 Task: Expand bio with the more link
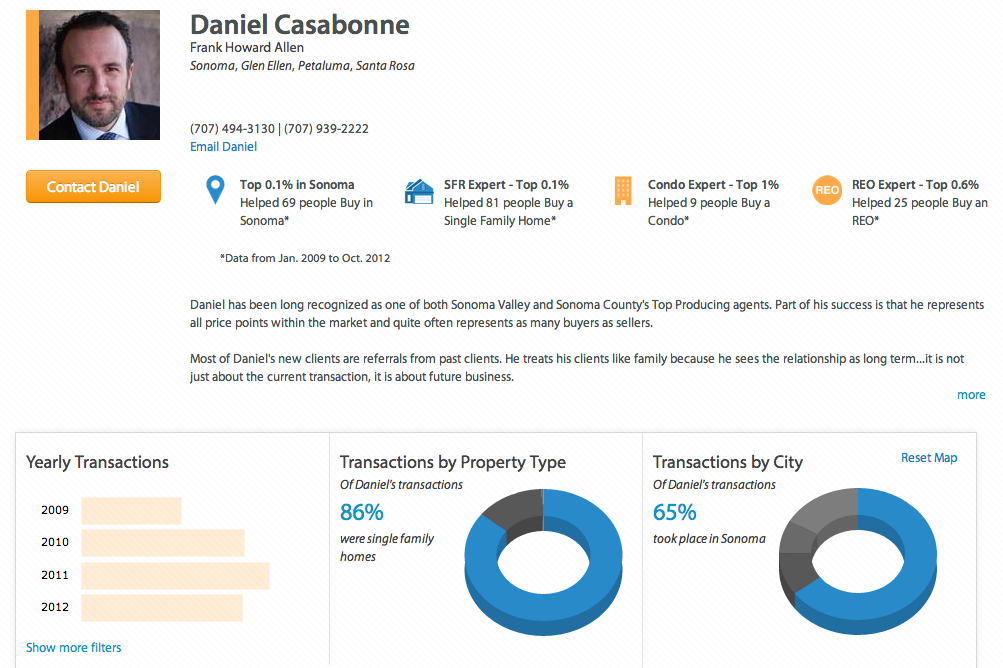pos(971,395)
